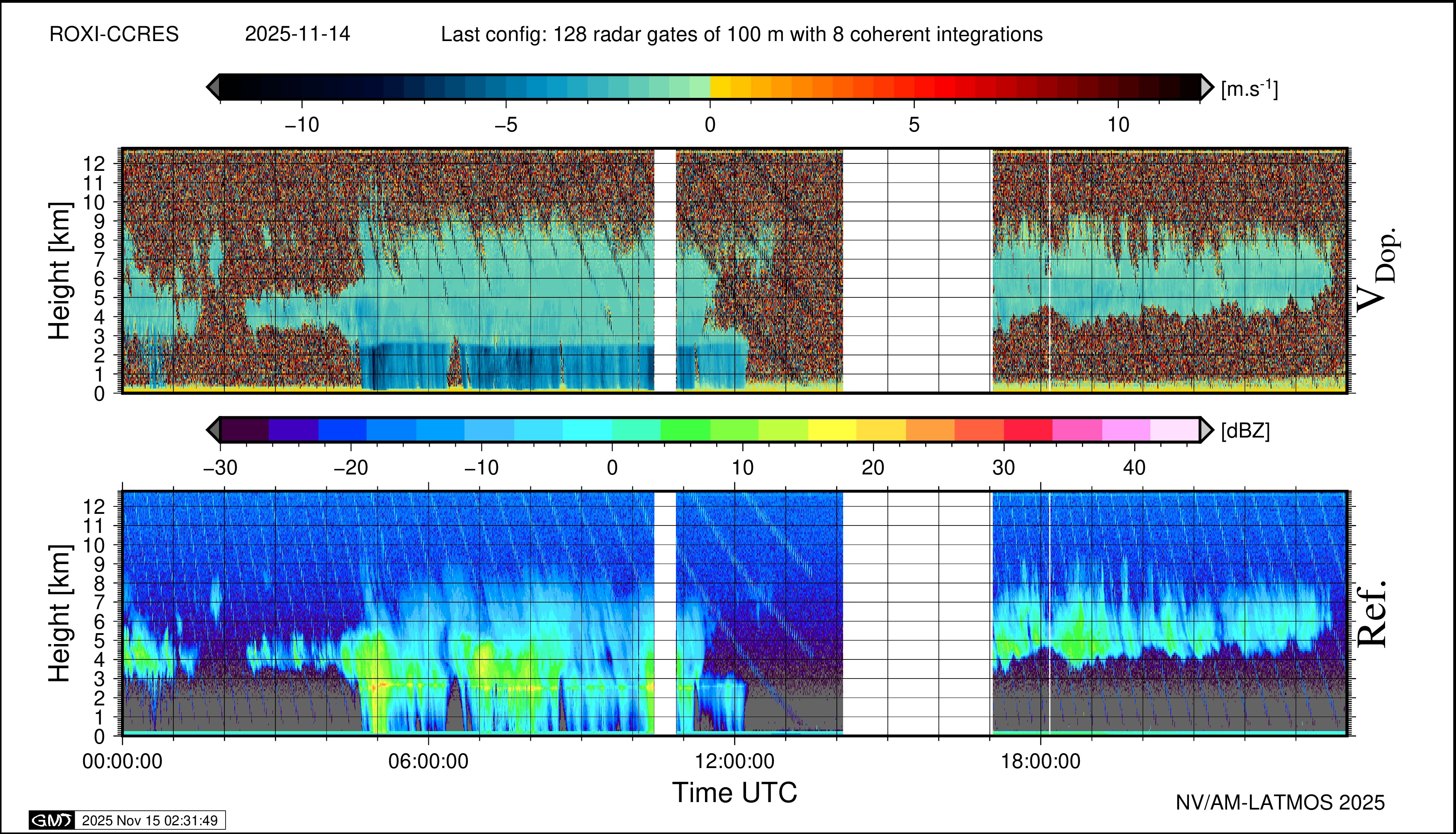Click the GMT logo at bottom left
1456x834 pixels.
click(x=51, y=820)
